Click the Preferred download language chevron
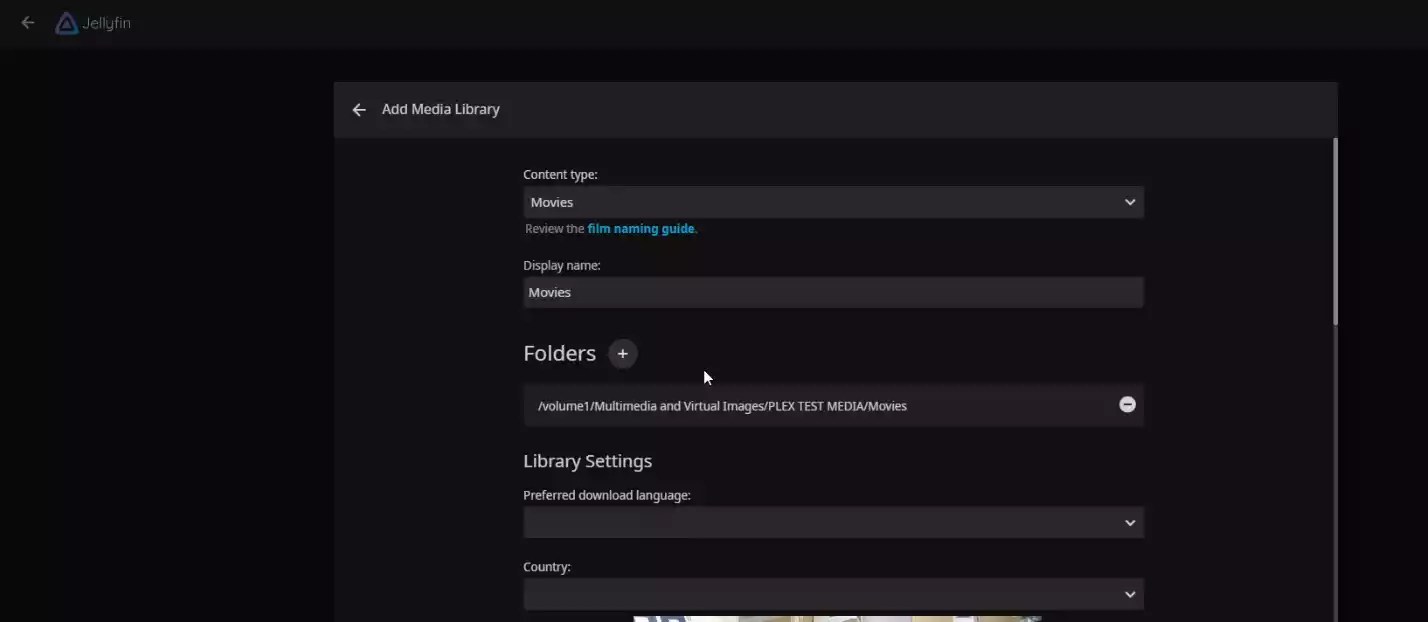1428x622 pixels. coord(1130,522)
